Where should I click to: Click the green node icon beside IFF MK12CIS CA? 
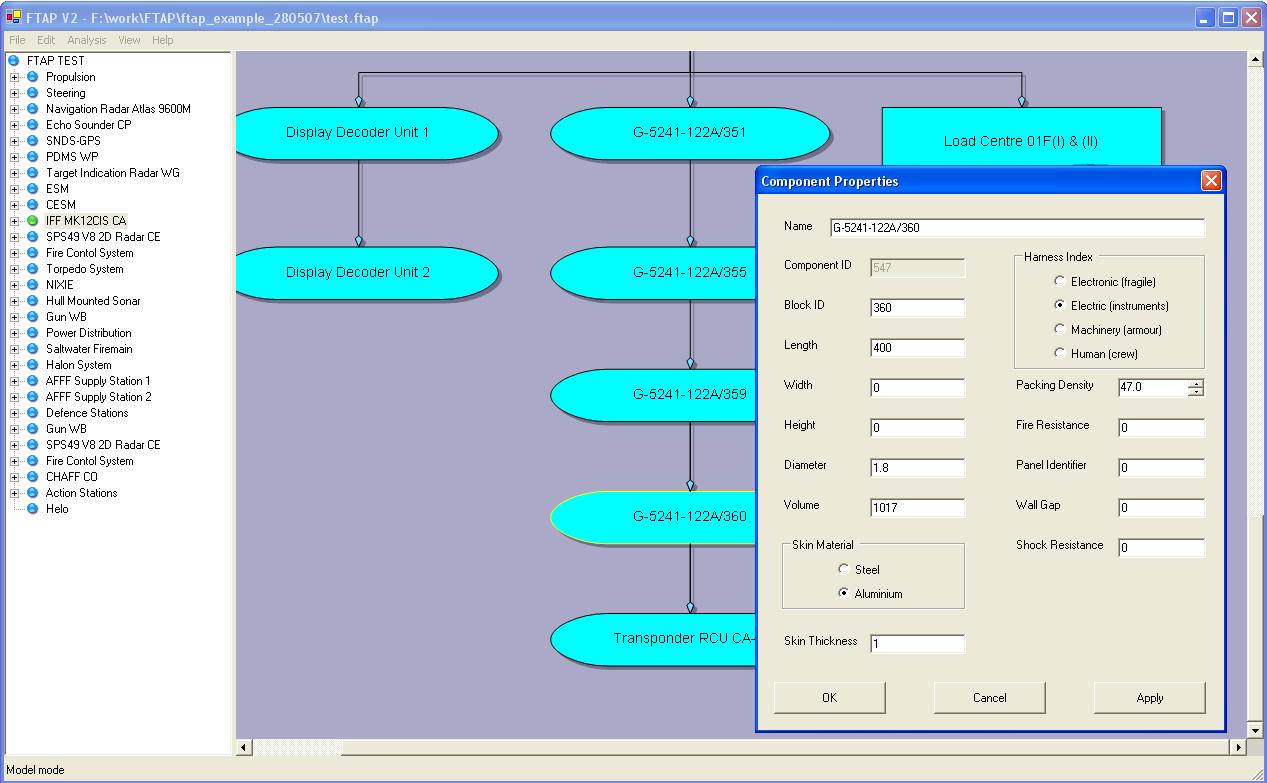click(x=32, y=221)
